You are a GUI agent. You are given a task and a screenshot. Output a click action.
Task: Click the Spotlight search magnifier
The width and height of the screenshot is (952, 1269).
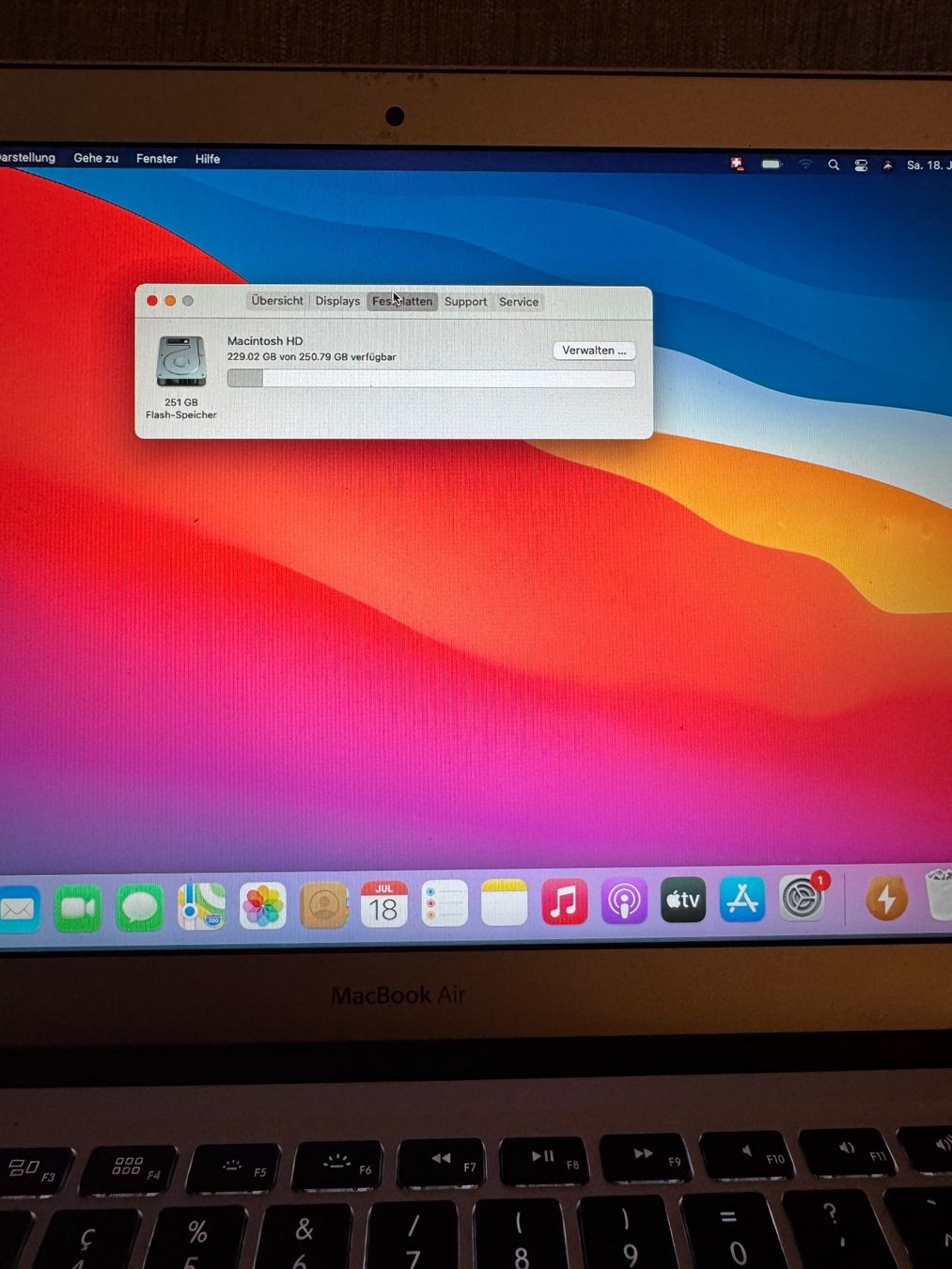coord(834,165)
